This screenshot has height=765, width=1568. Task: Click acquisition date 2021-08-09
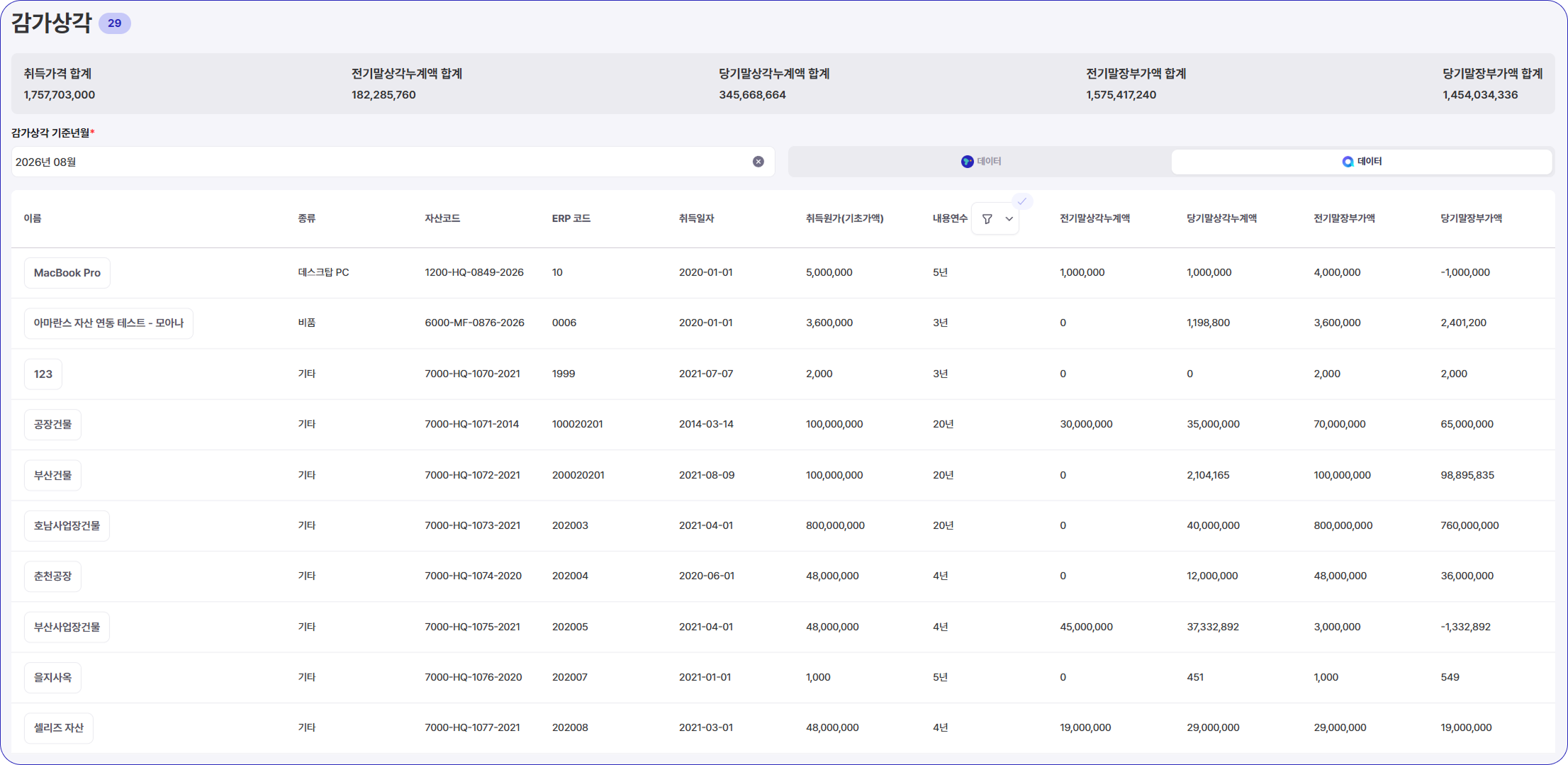coord(707,475)
